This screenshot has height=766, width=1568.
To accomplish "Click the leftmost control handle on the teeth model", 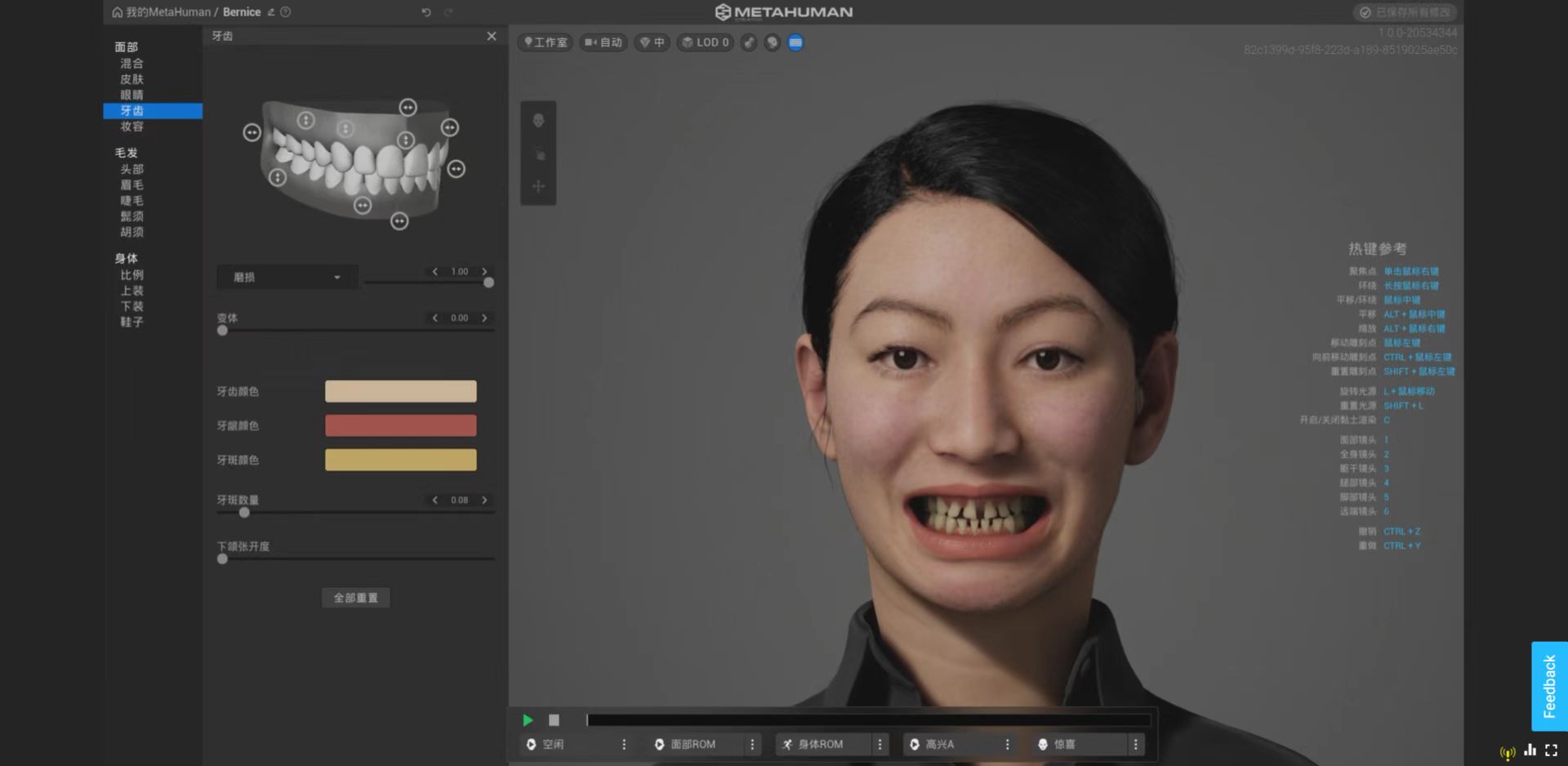I will [252, 132].
